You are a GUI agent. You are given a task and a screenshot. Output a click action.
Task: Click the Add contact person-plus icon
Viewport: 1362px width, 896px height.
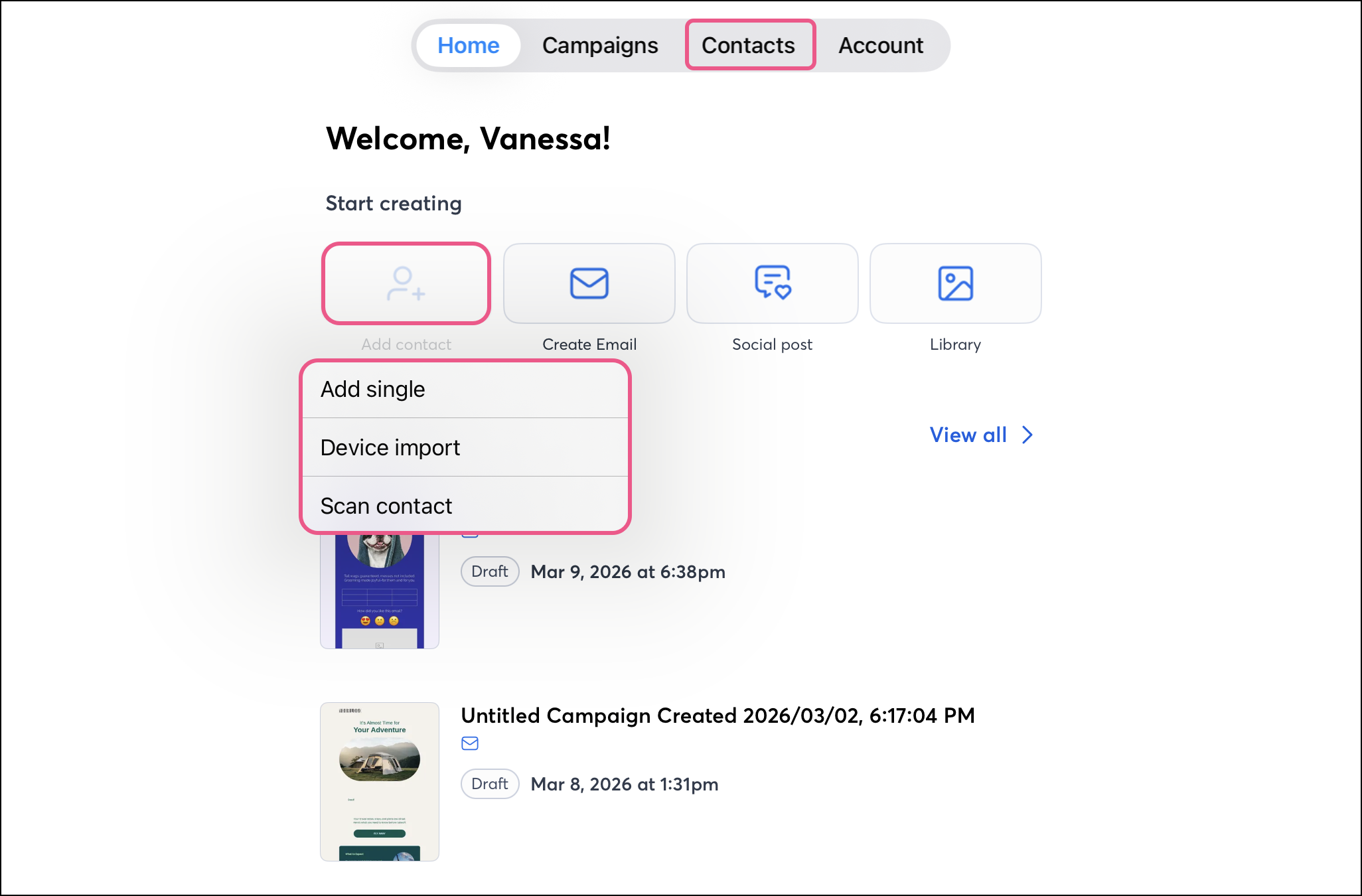(x=406, y=283)
